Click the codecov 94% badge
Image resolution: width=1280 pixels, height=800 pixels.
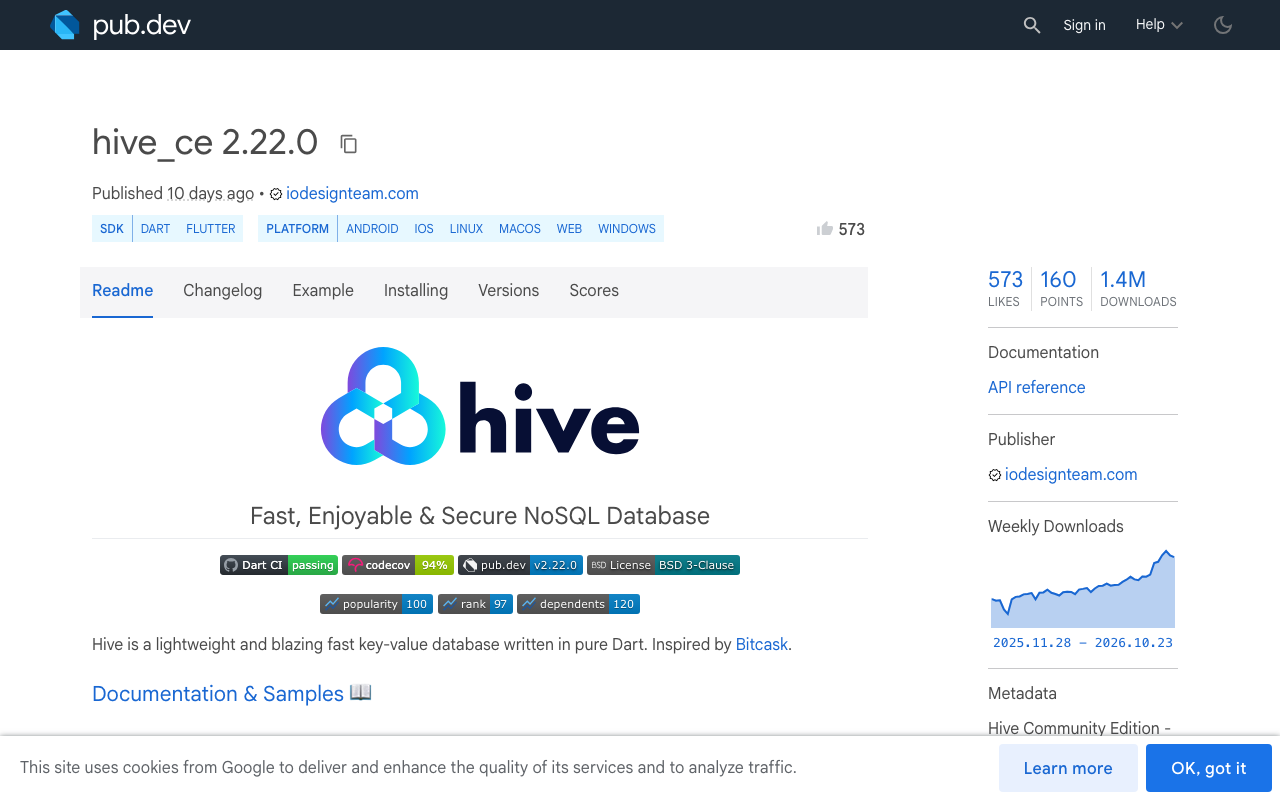(398, 565)
